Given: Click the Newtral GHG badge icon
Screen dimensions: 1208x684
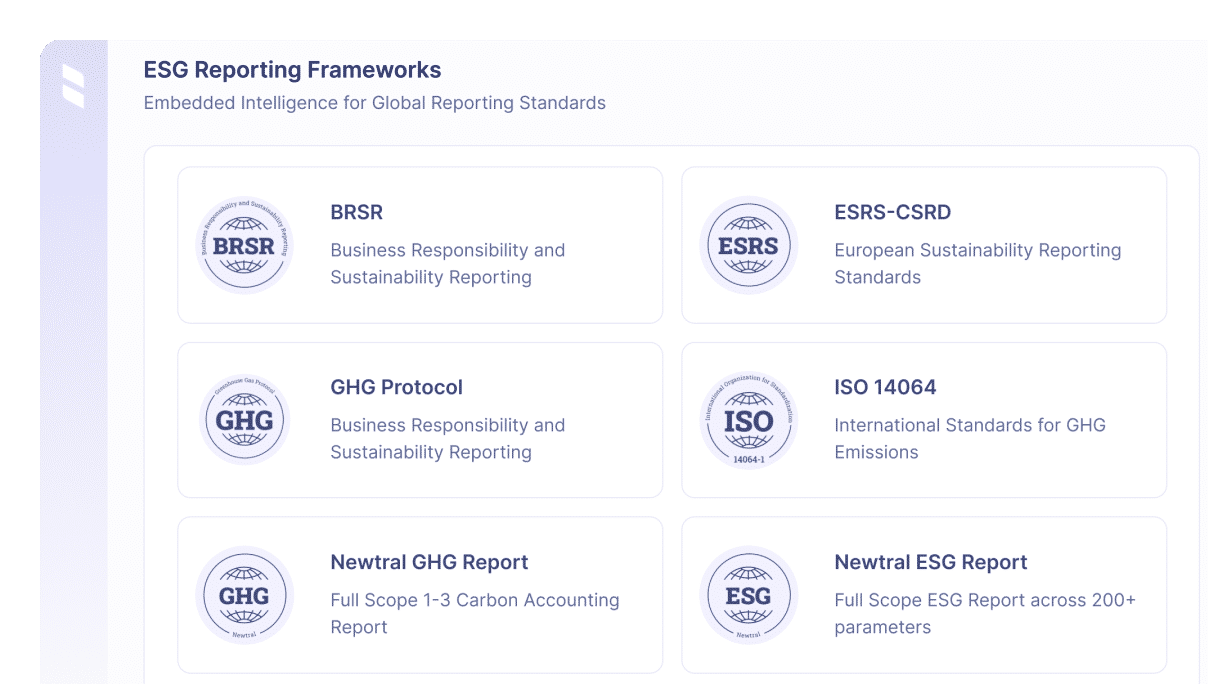Looking at the screenshot, I should pyautogui.click(x=244, y=595).
